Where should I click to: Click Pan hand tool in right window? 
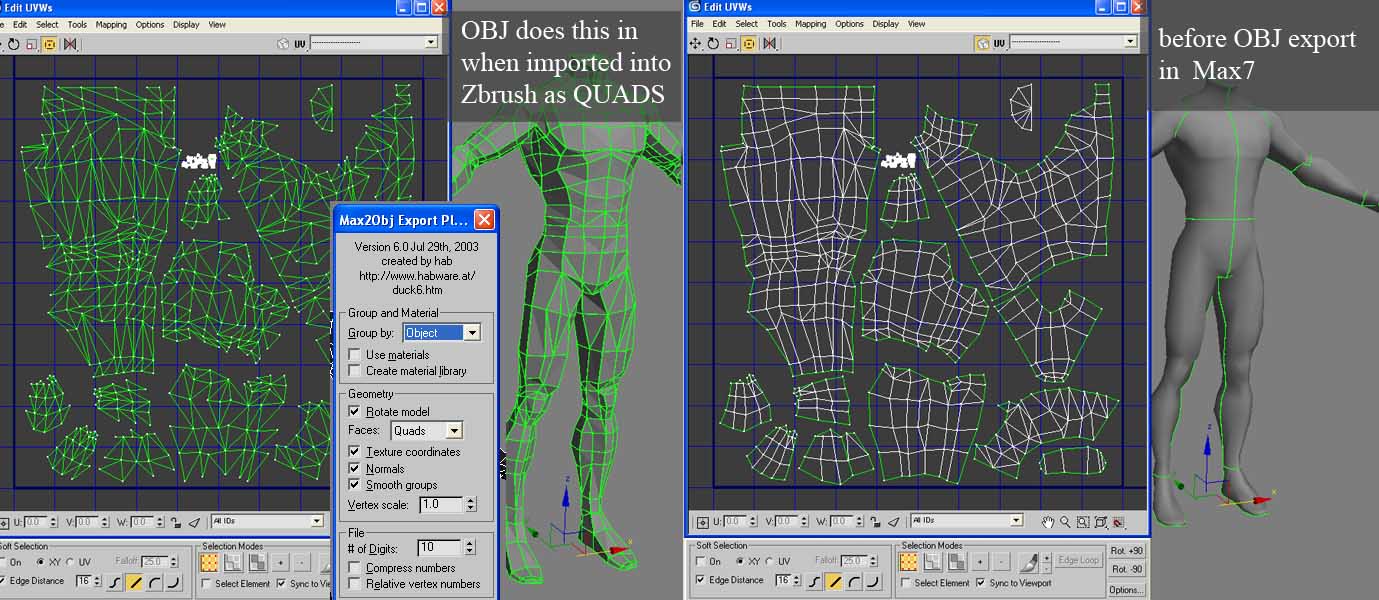[1048, 522]
